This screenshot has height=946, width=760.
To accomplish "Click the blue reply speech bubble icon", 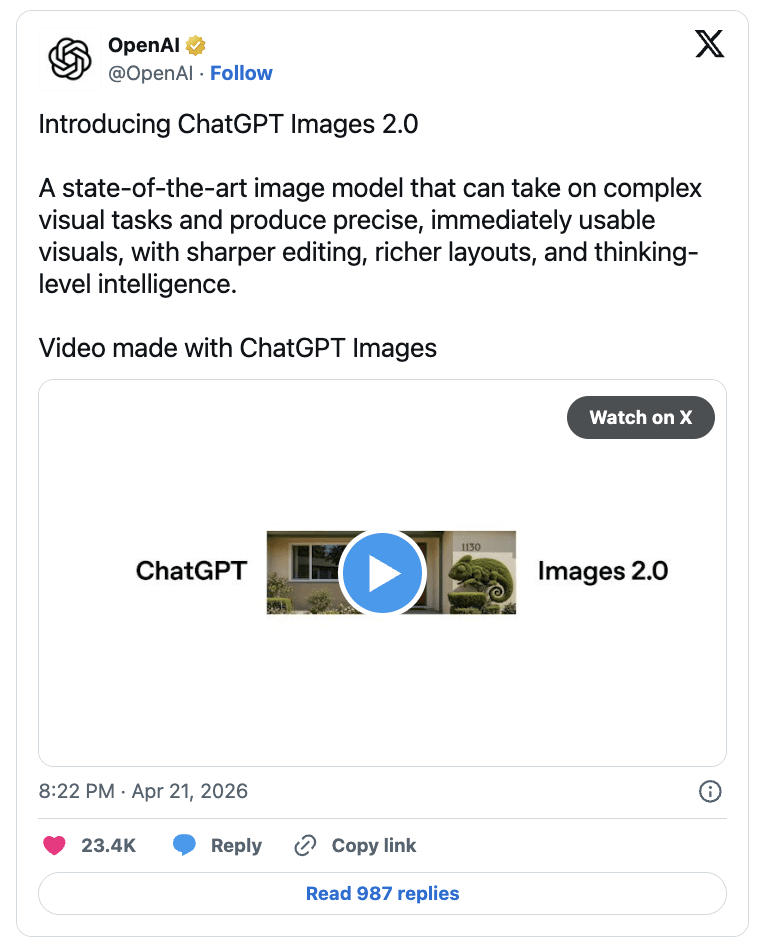I will click(184, 845).
